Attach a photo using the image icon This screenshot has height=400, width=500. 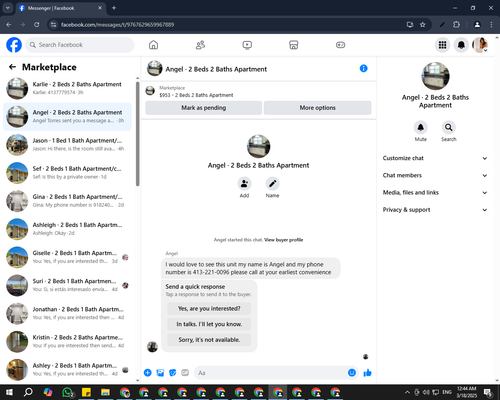(x=160, y=373)
